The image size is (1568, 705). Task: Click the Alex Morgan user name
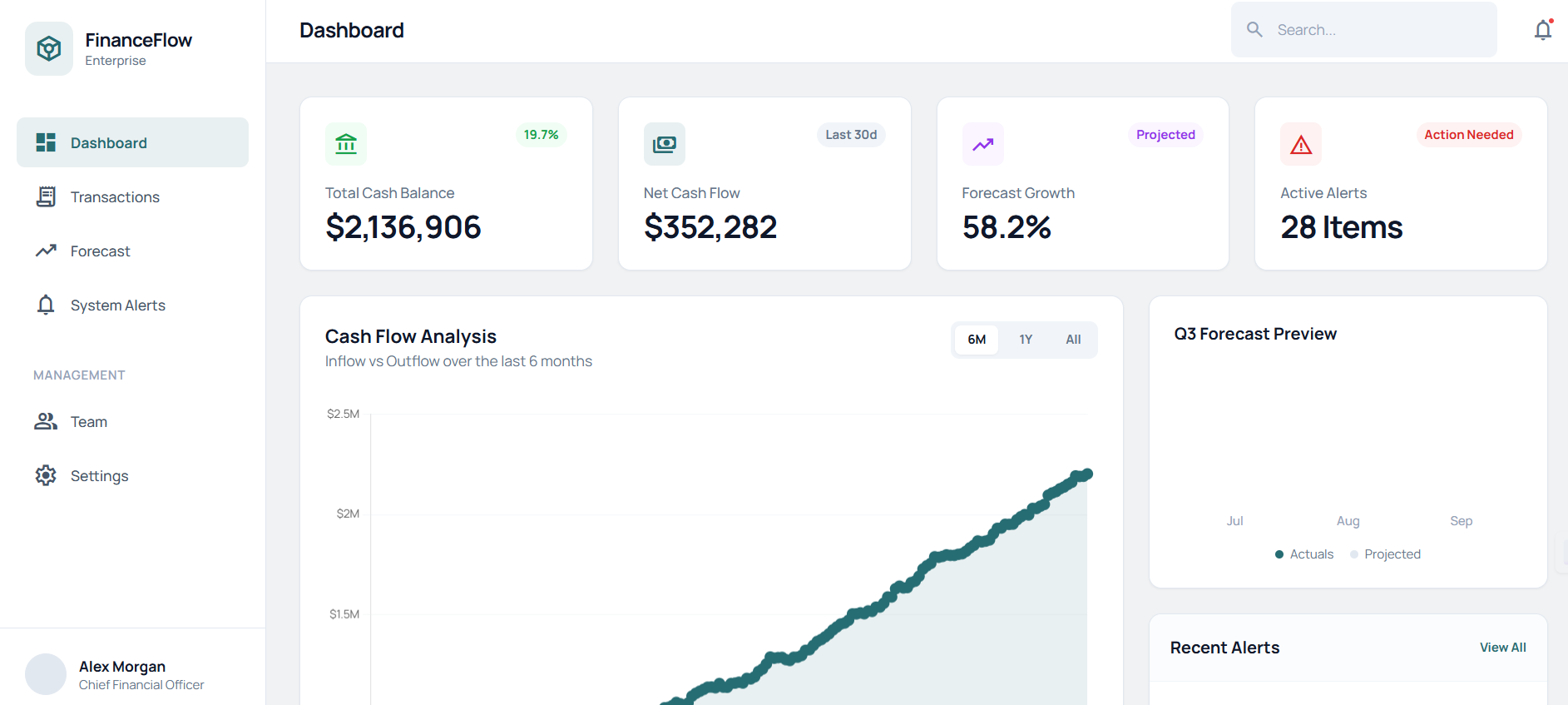[122, 667]
